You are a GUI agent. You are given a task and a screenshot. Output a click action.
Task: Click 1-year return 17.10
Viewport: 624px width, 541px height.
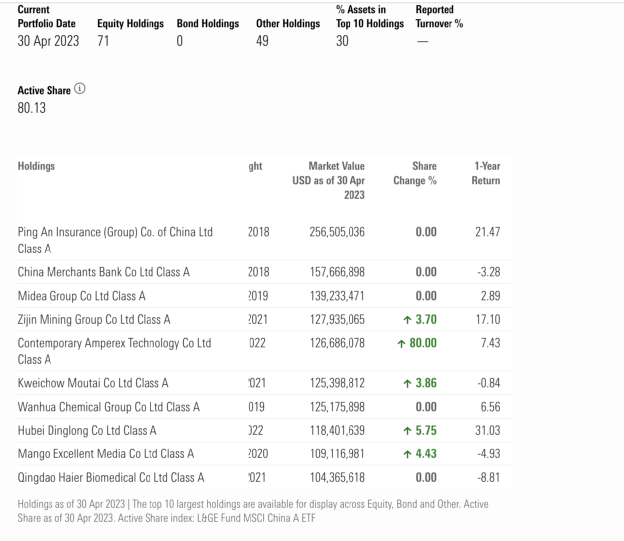pos(488,319)
